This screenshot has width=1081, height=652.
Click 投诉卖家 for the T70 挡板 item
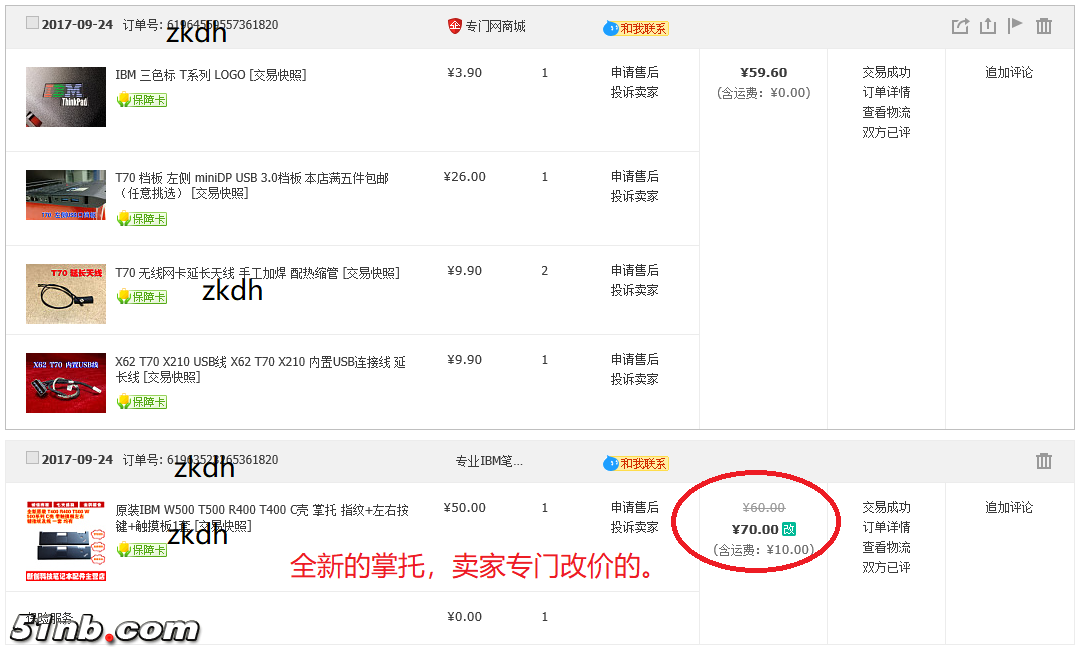pos(634,196)
